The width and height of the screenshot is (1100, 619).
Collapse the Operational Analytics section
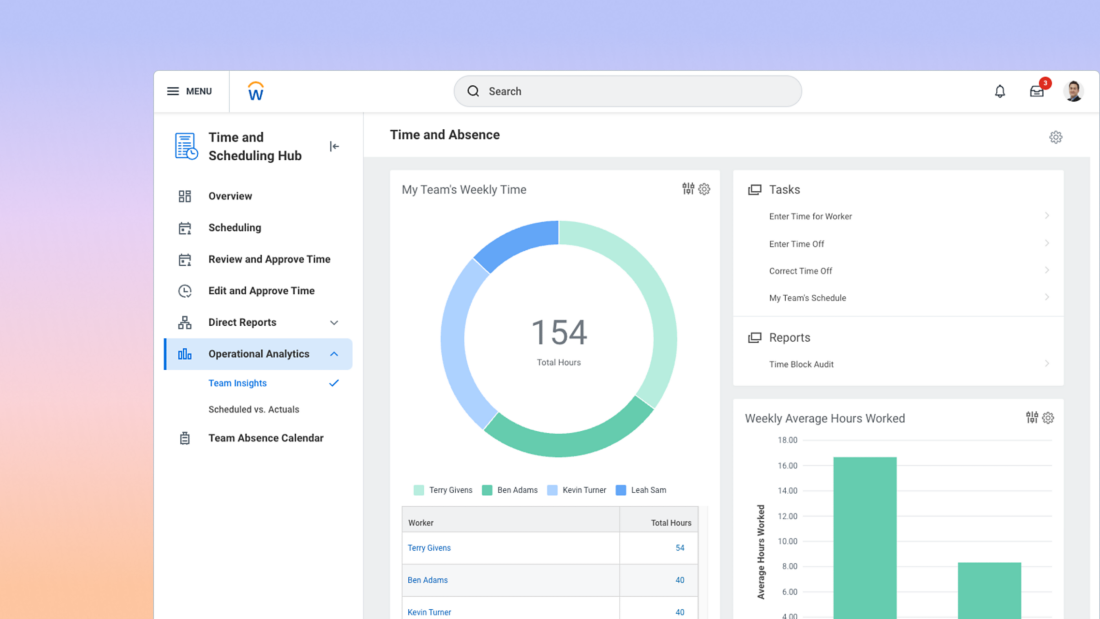click(334, 354)
